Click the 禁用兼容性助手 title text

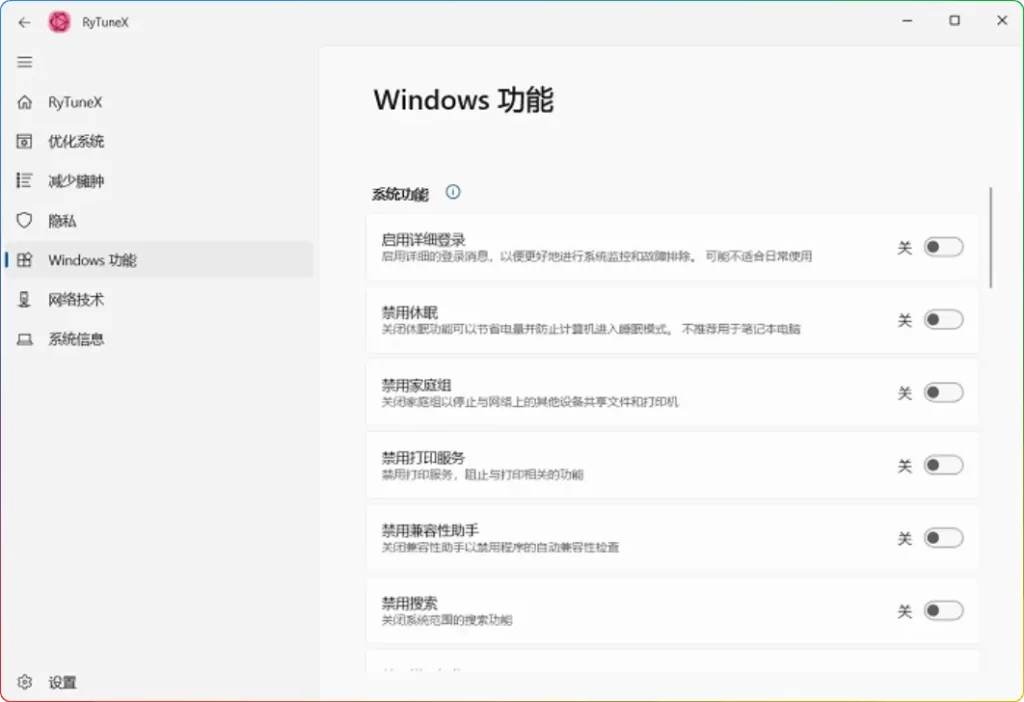pyautogui.click(x=430, y=530)
